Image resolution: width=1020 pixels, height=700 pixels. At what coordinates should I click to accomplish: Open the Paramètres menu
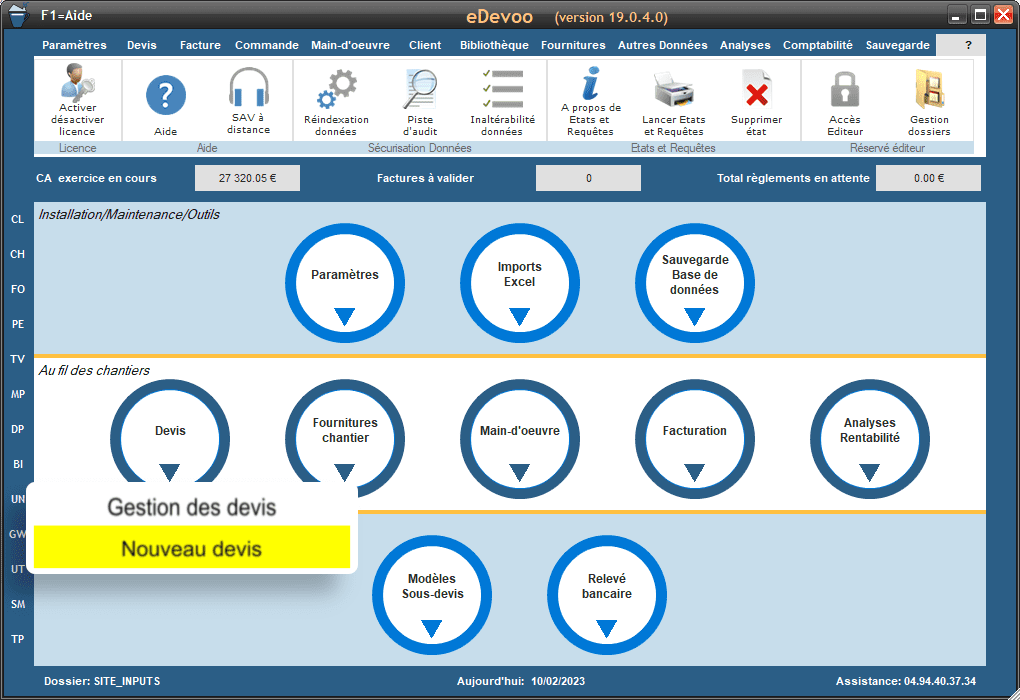pos(74,45)
